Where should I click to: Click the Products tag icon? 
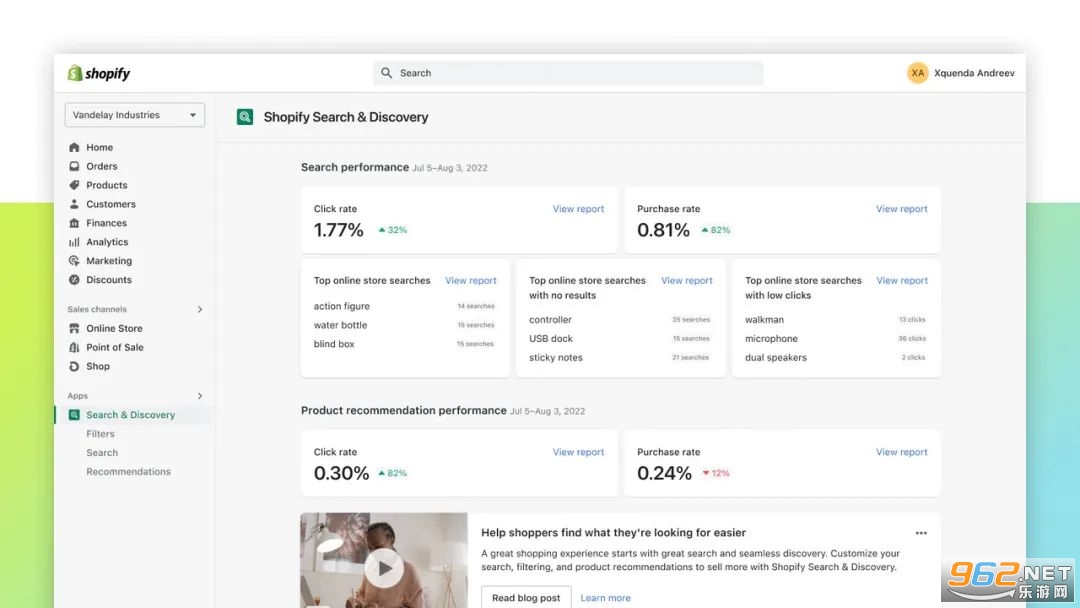point(74,185)
